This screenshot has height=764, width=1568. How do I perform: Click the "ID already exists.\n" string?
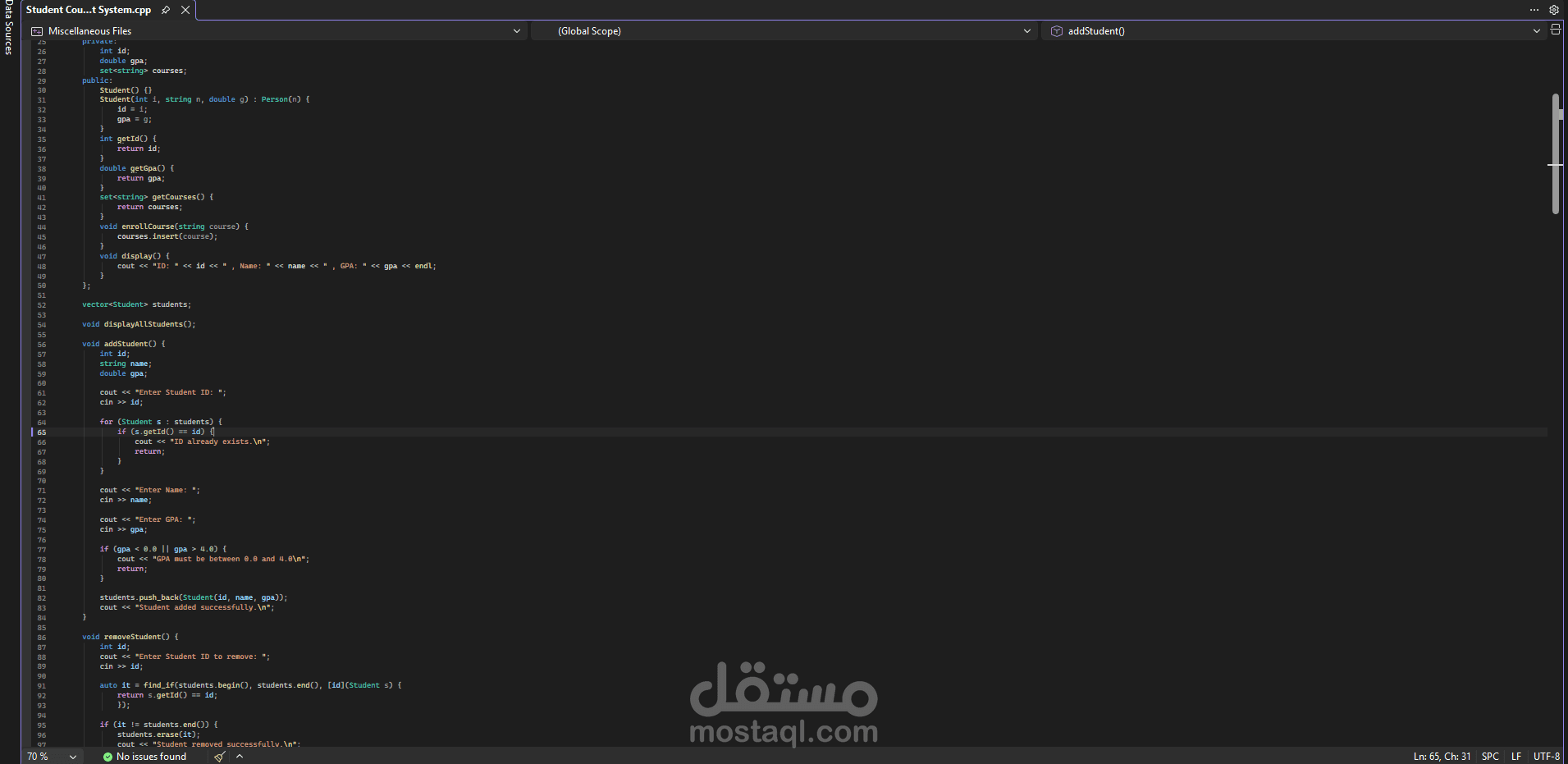click(218, 441)
